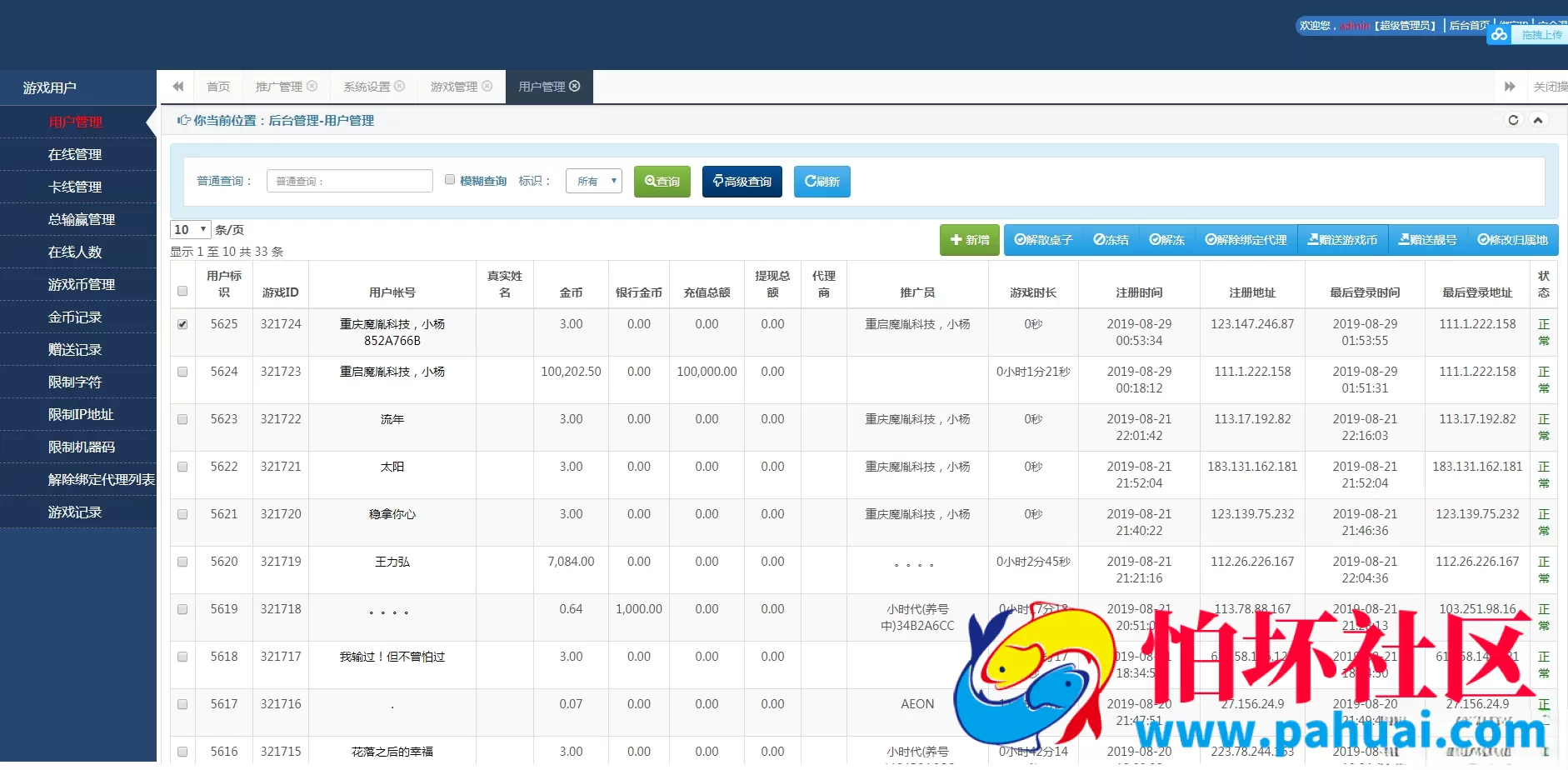The width and height of the screenshot is (1568, 770).
Task: Check the row 5624 checkbox
Action: click(182, 372)
